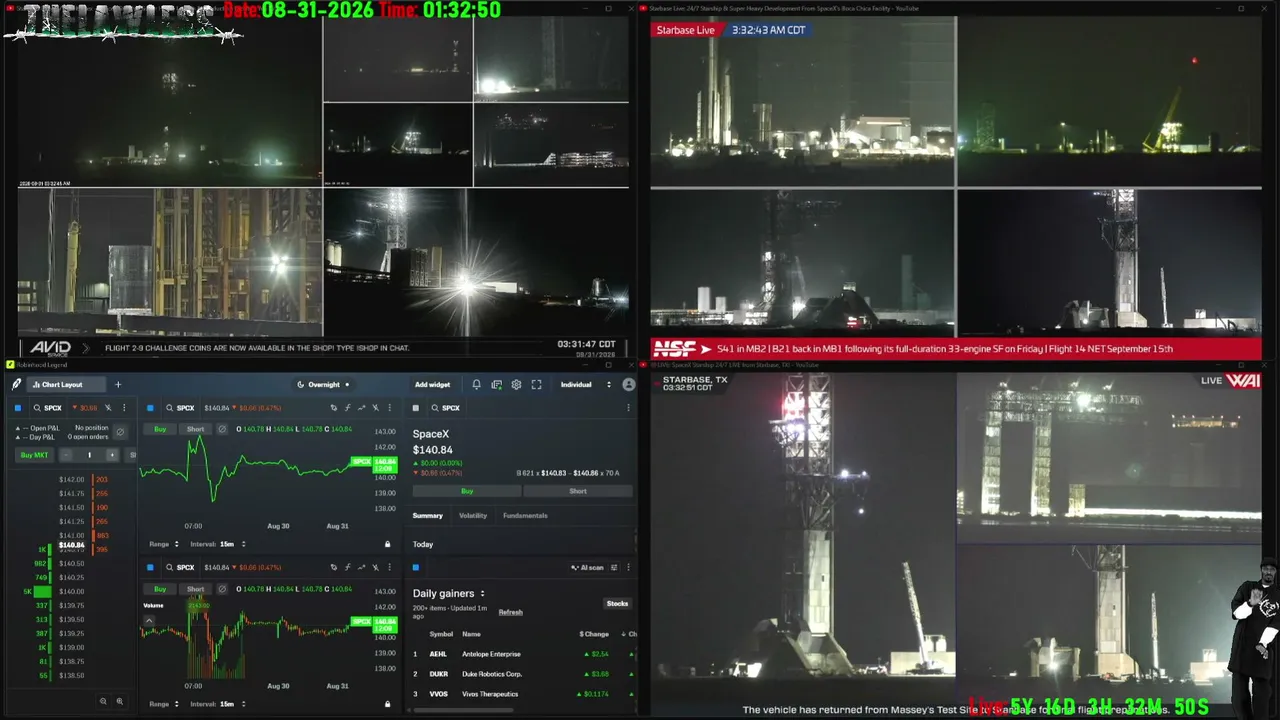
Task: Open more options in the upper chart widget
Action: pos(389,408)
